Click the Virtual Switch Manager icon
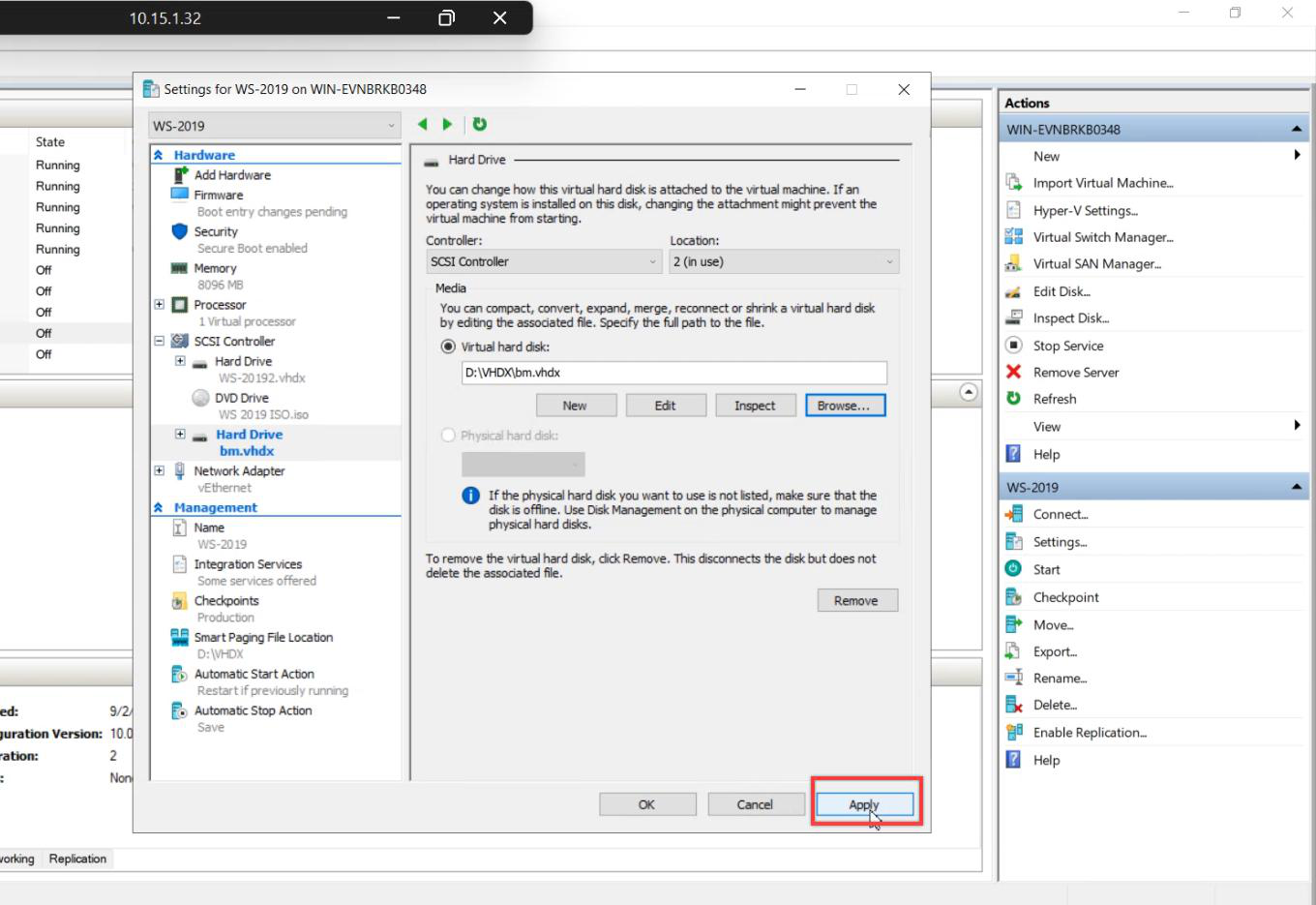Image resolution: width=1316 pixels, height=905 pixels. (x=1013, y=236)
